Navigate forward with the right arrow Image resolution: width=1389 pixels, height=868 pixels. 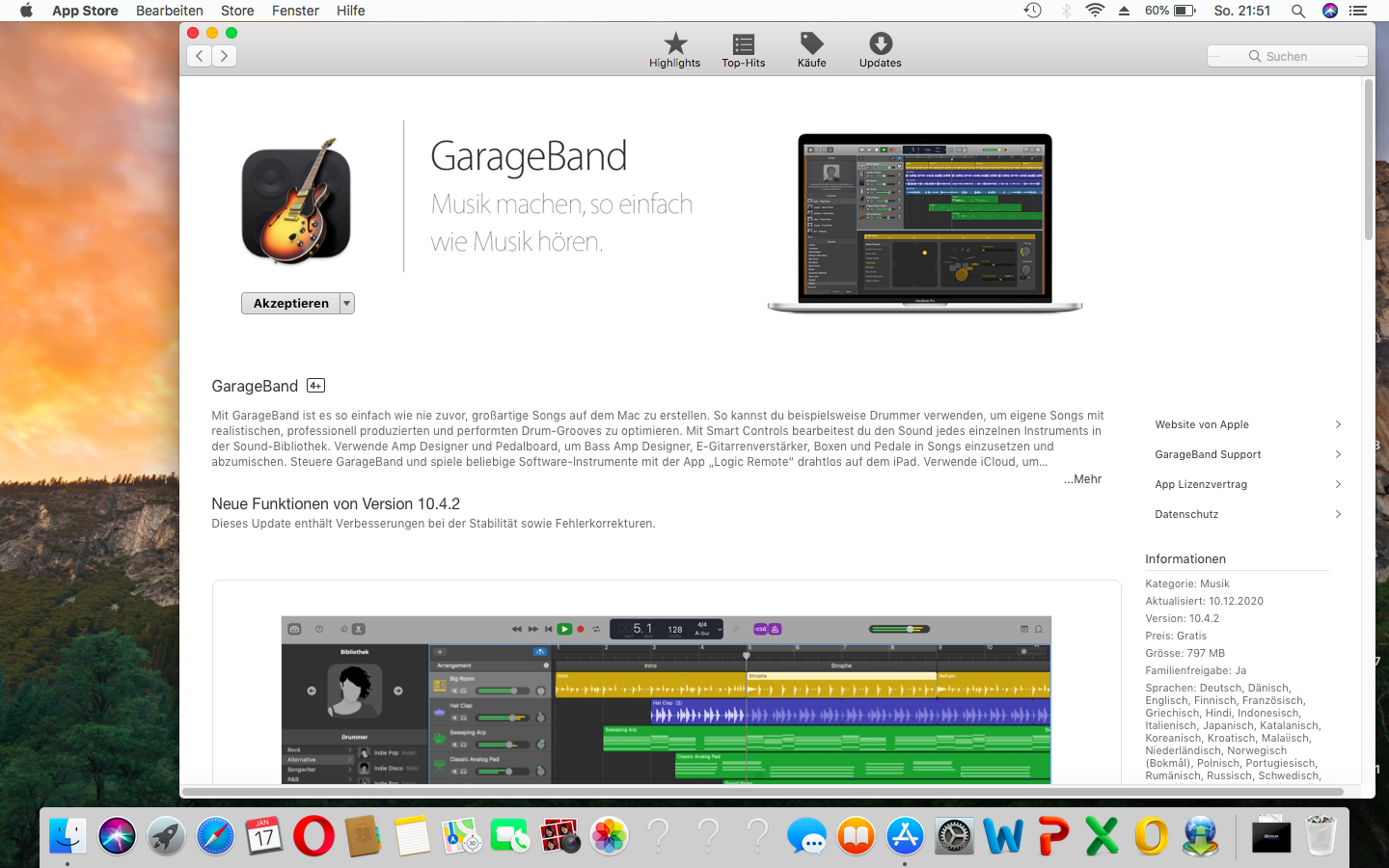pos(224,56)
